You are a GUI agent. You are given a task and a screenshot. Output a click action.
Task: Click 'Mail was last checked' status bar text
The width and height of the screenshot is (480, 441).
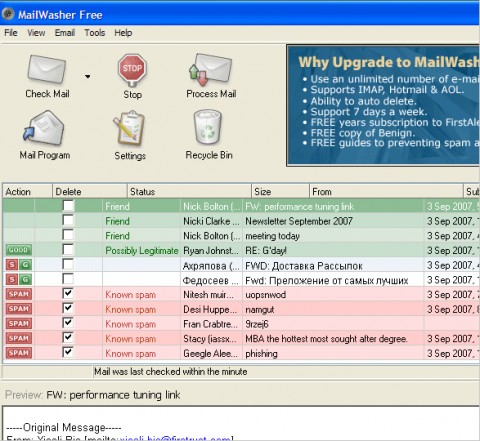pos(170,371)
